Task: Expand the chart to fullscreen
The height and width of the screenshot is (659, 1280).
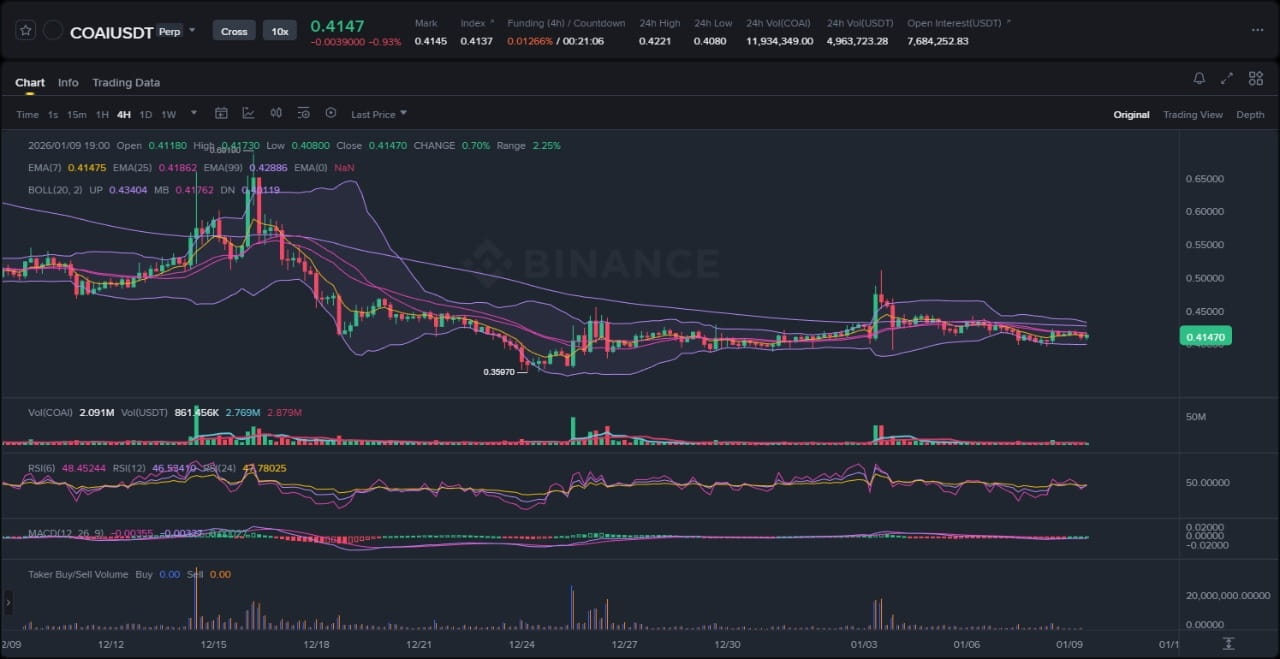Action: (1227, 79)
